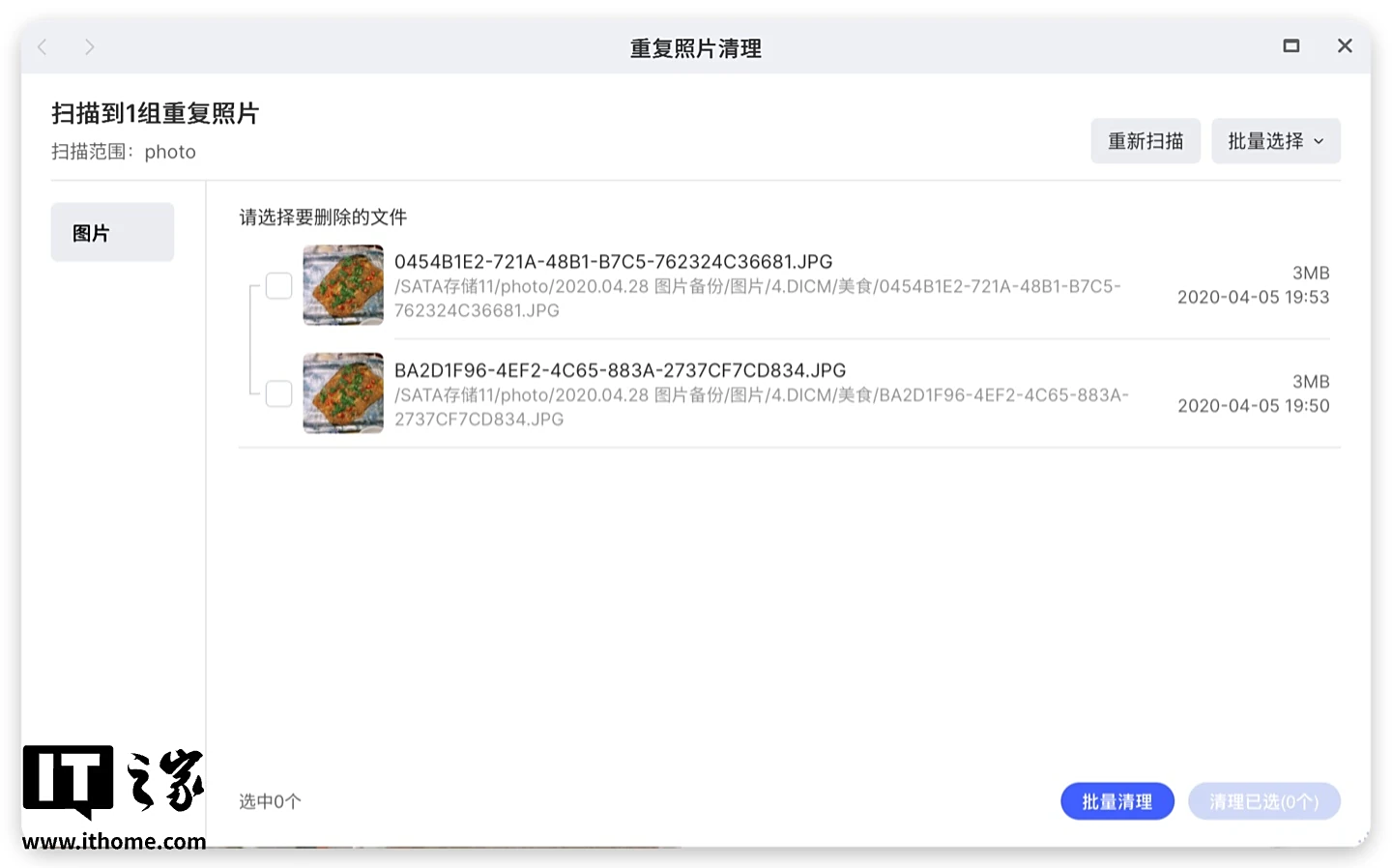Open the thumbnail of BA2D1F96 photo

tap(343, 393)
